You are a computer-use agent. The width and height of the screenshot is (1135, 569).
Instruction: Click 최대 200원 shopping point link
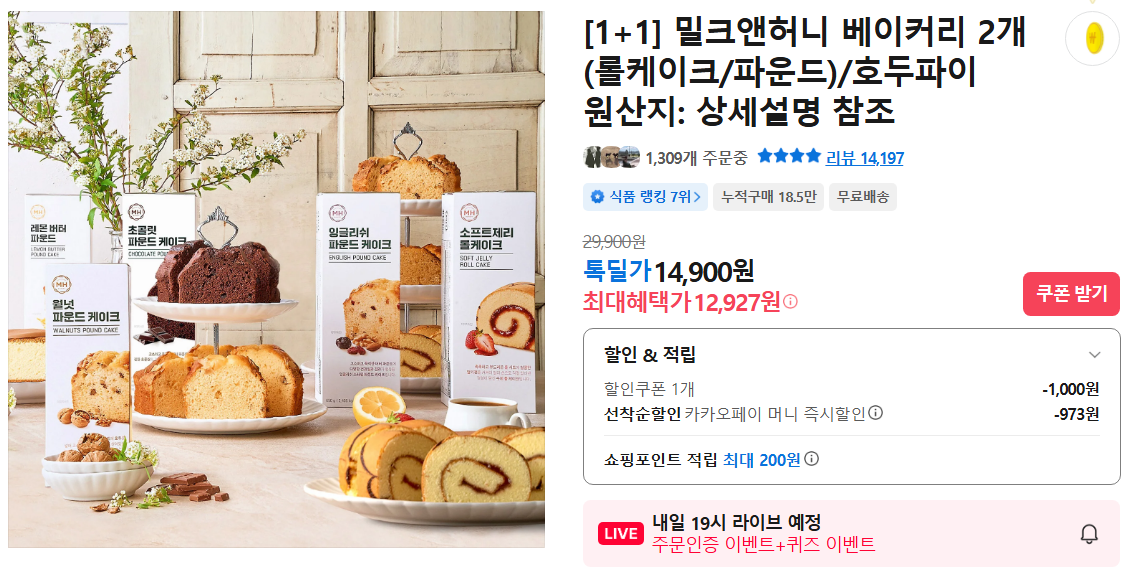point(761,460)
